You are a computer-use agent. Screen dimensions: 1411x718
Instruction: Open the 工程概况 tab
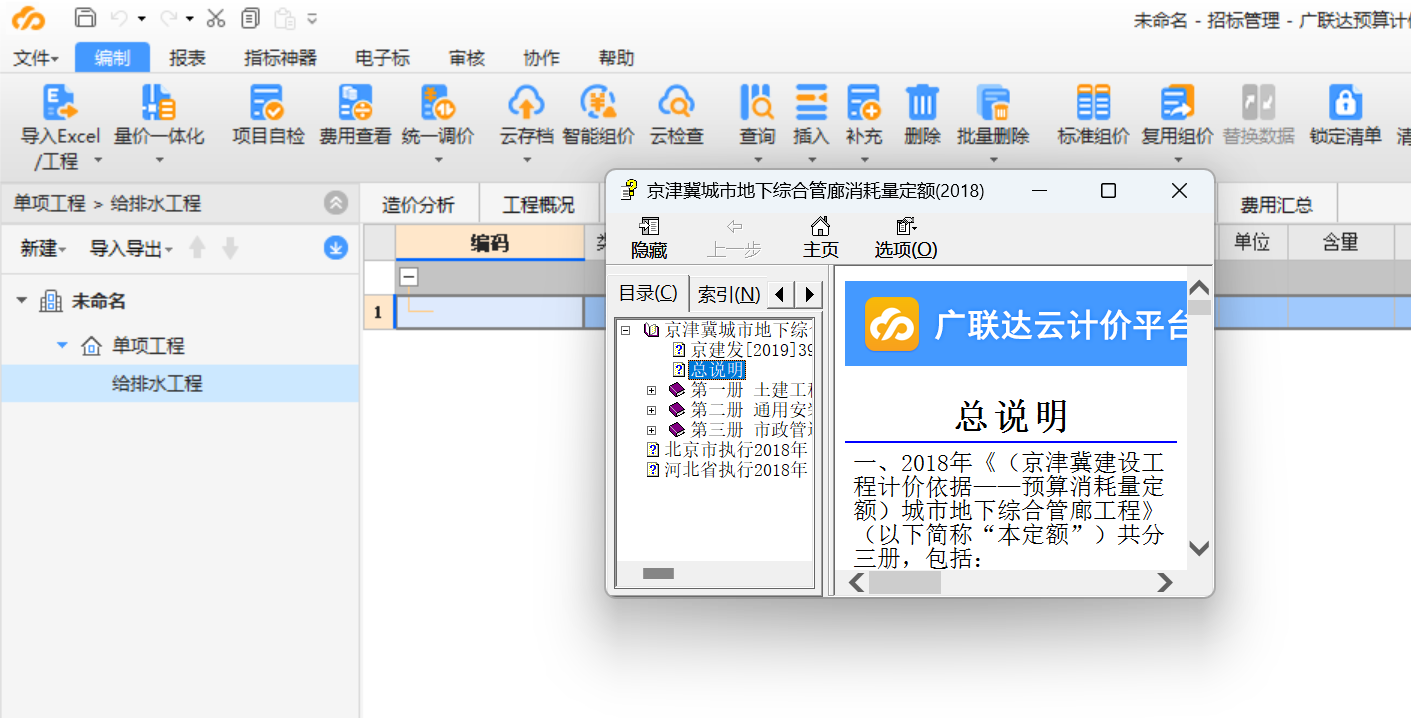[538, 204]
